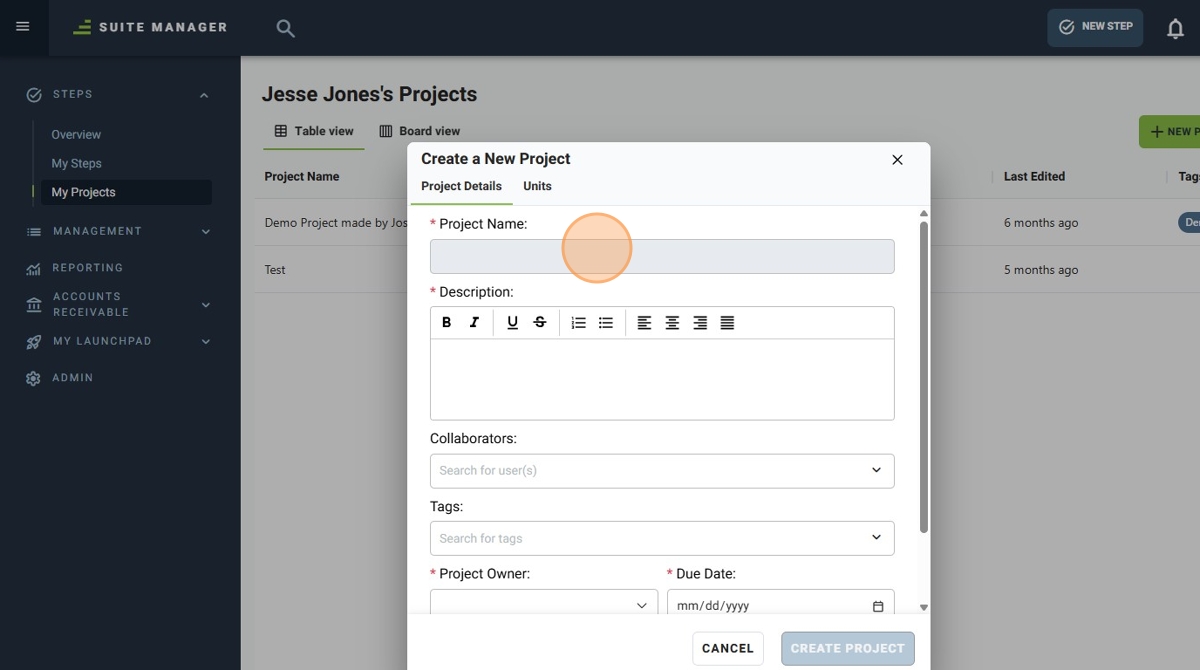Image resolution: width=1200 pixels, height=670 pixels.
Task: Switch to Board view
Action: pos(420,131)
